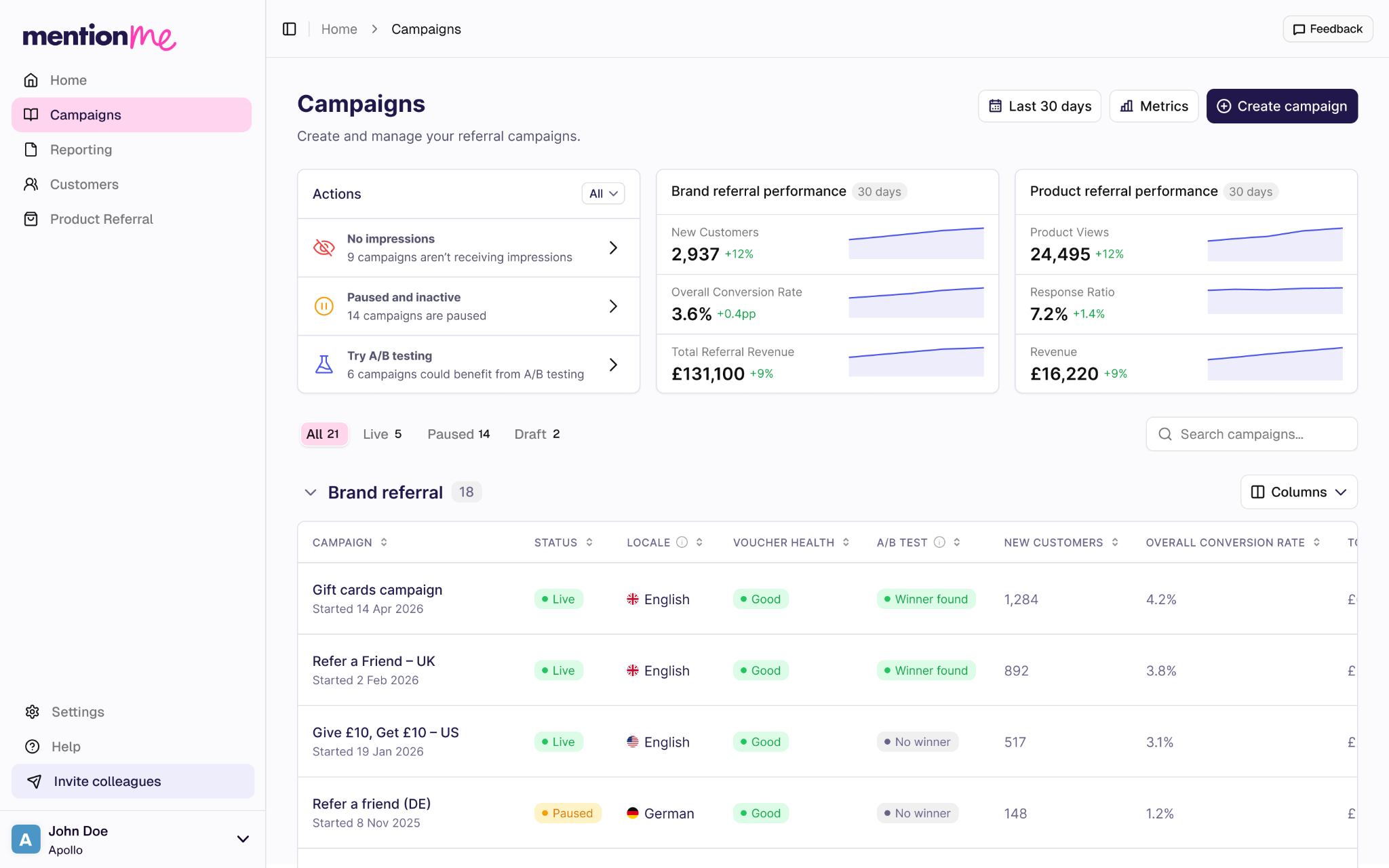Open the Actions All filter dropdown
Image resolution: width=1389 pixels, height=868 pixels.
[602, 193]
